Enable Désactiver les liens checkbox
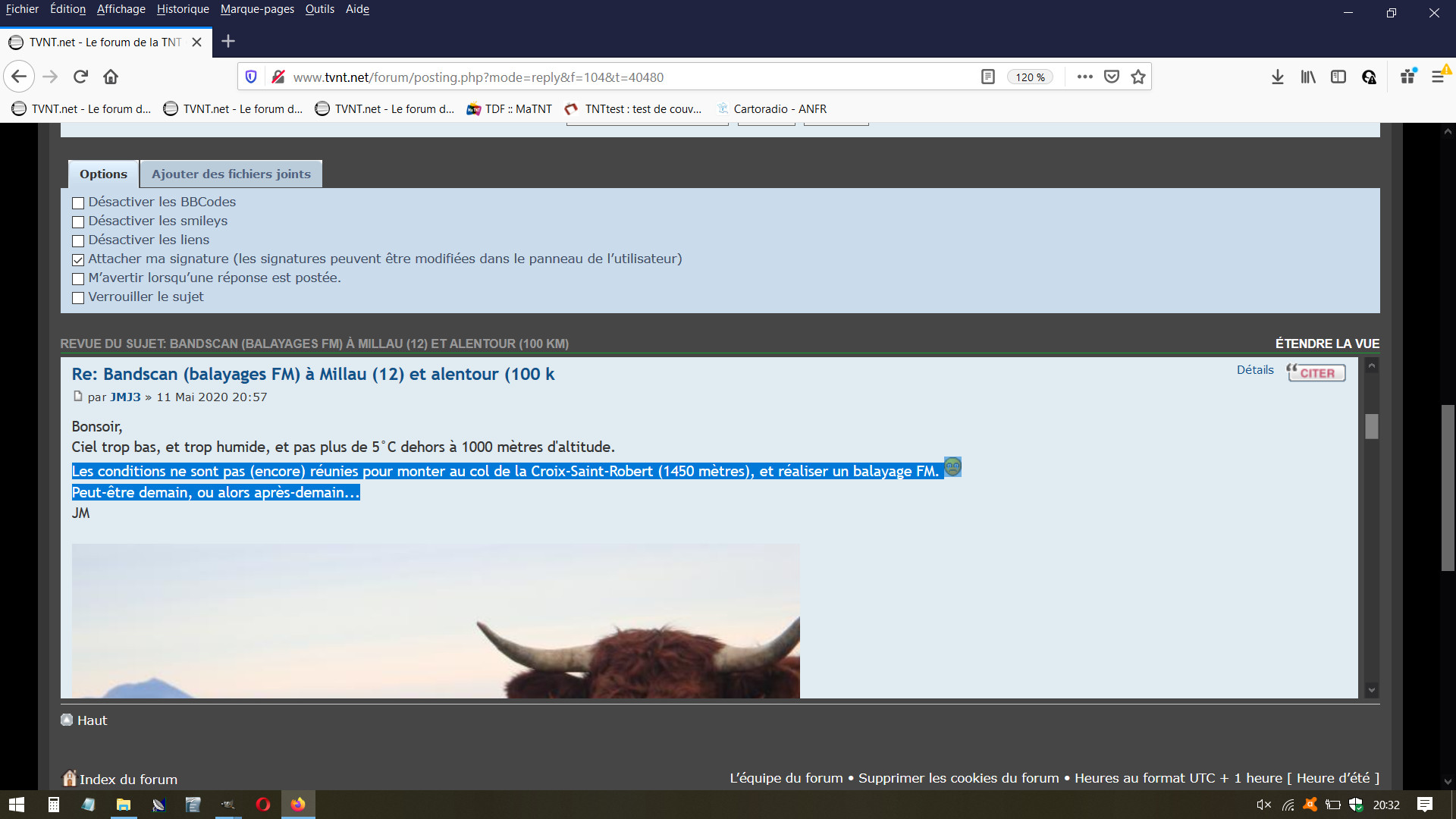This screenshot has width=1456, height=819. [78, 240]
